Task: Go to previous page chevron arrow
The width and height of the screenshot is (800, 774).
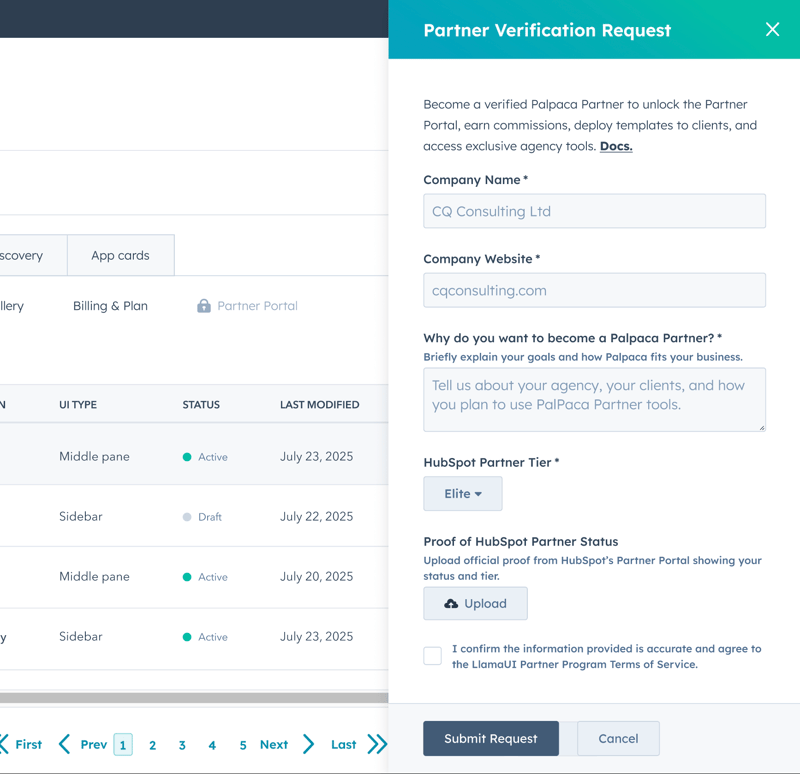Action: point(65,744)
